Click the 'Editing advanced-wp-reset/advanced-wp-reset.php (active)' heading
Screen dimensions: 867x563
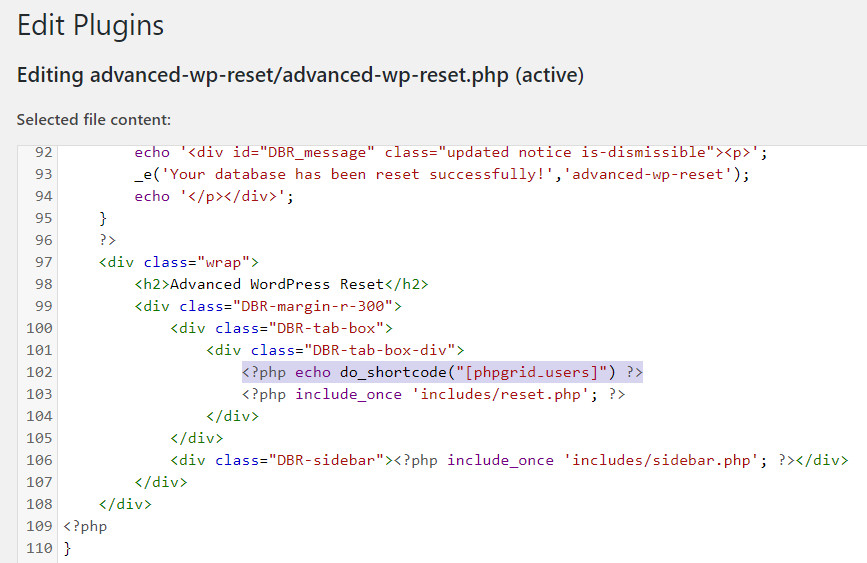[300, 75]
